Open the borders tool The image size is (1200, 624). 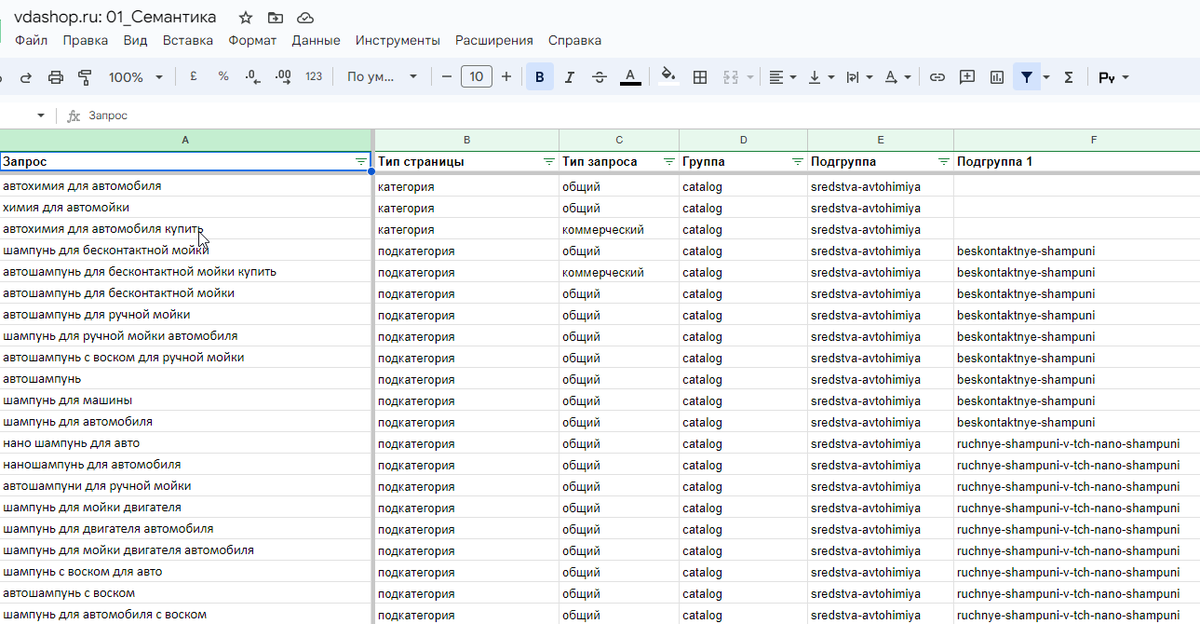click(700, 77)
